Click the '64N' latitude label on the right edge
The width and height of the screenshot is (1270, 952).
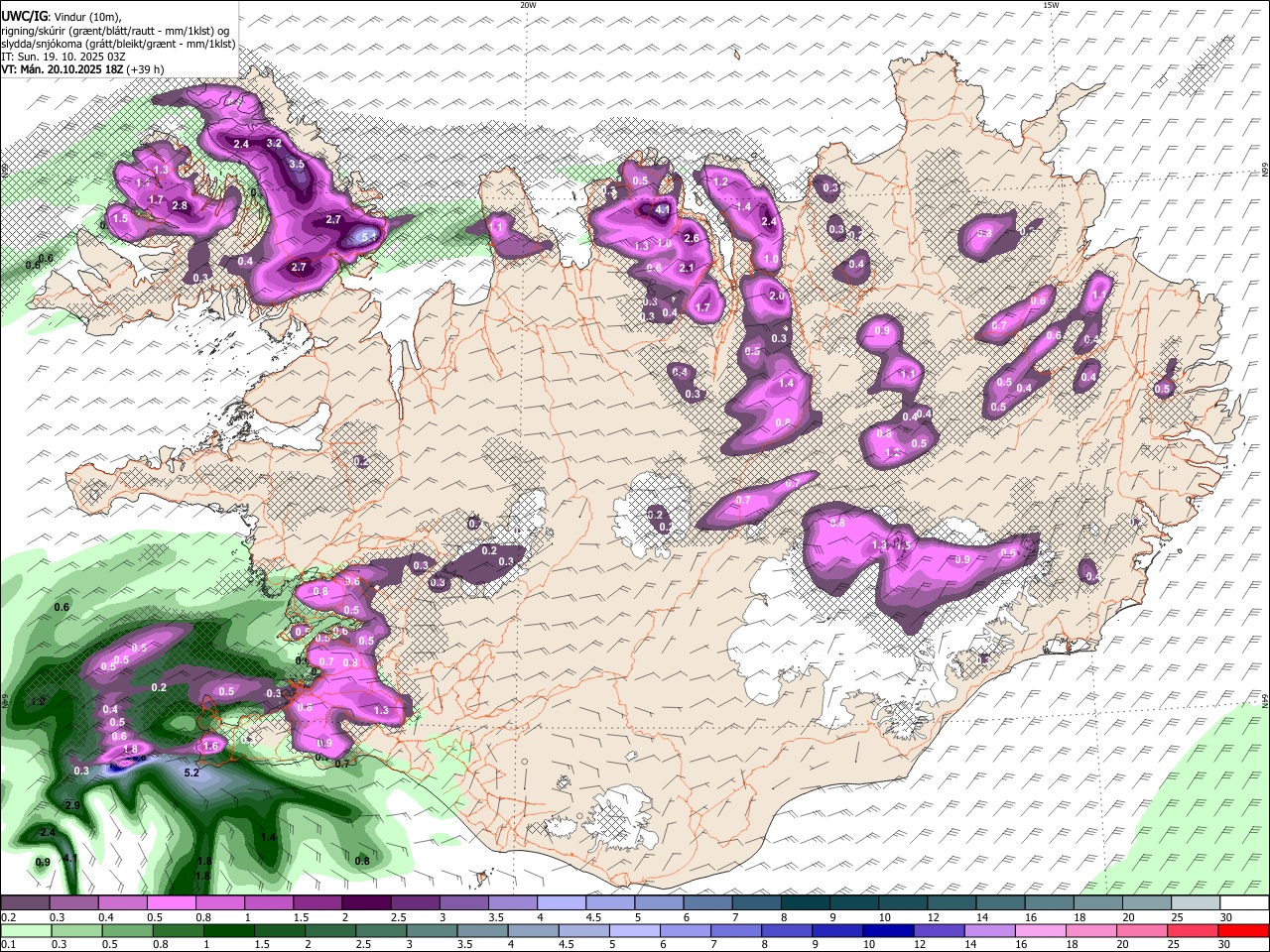(x=1265, y=700)
